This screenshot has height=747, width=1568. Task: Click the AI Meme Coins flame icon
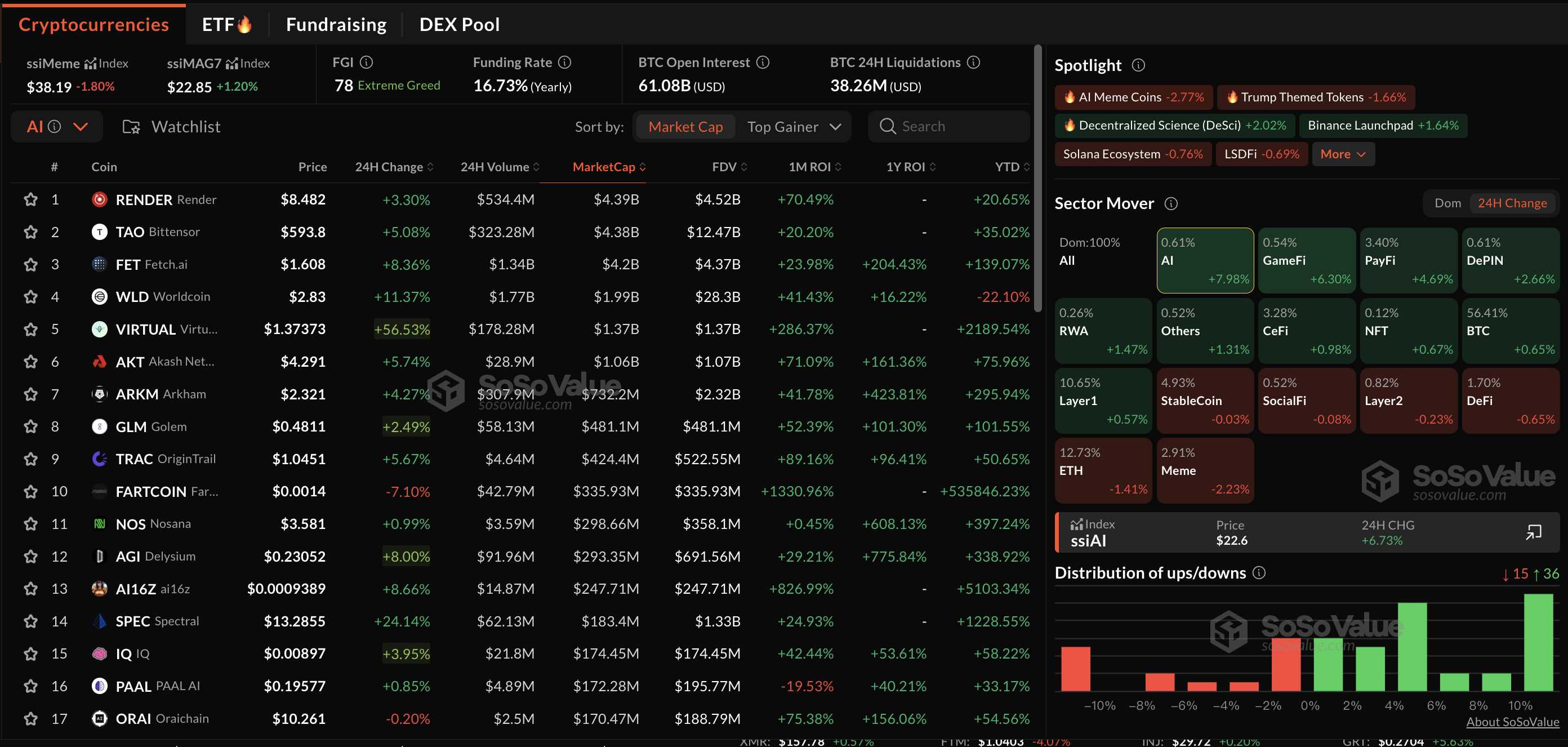(x=1070, y=97)
